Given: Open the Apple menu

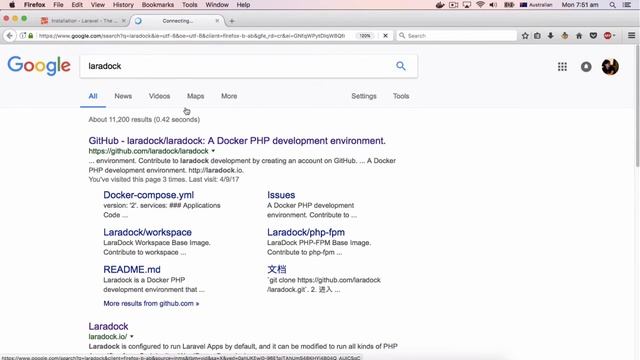Looking at the screenshot, I should (x=12, y=5).
